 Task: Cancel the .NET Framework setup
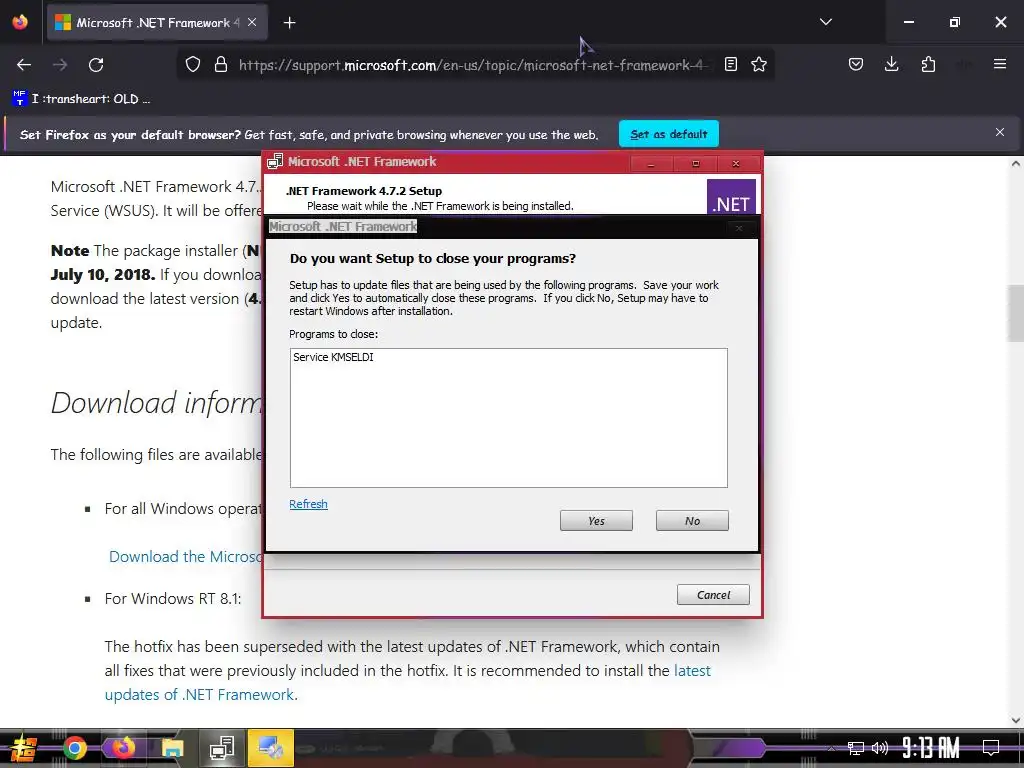click(712, 594)
